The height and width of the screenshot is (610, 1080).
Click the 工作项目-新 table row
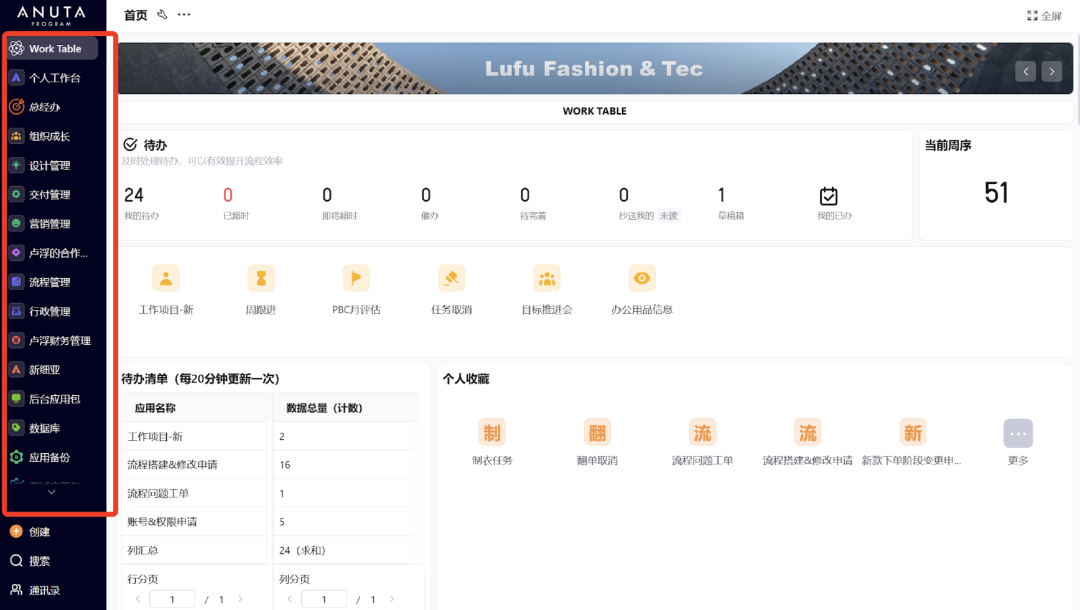[x=269, y=437]
